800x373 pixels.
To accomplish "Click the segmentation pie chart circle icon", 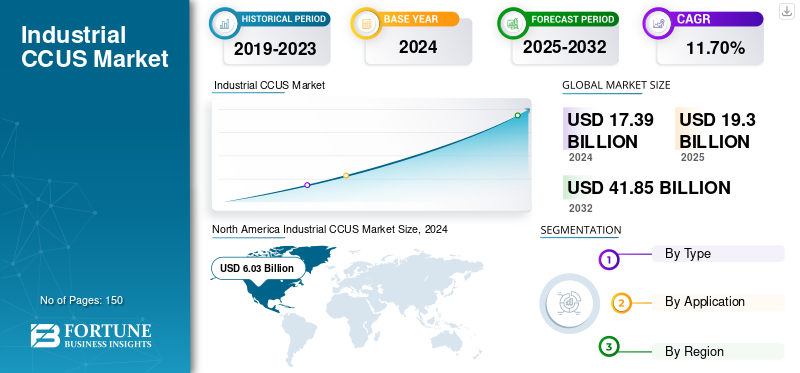I will [x=570, y=303].
